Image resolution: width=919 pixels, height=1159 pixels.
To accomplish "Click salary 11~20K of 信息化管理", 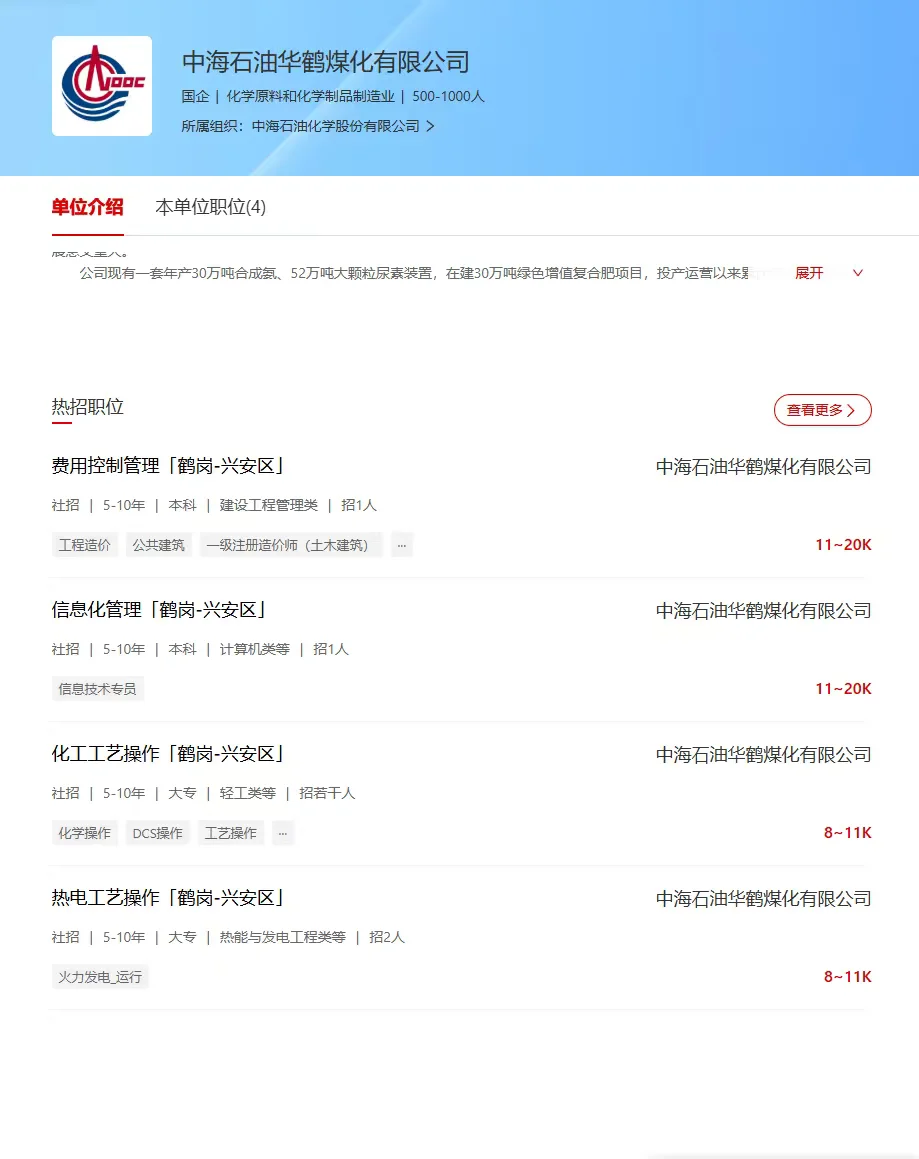I will point(843,689).
